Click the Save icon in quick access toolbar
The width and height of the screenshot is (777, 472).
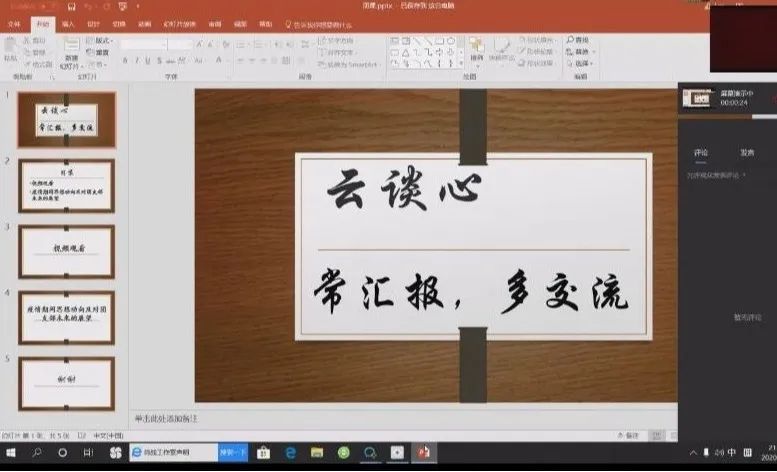click(71, 6)
